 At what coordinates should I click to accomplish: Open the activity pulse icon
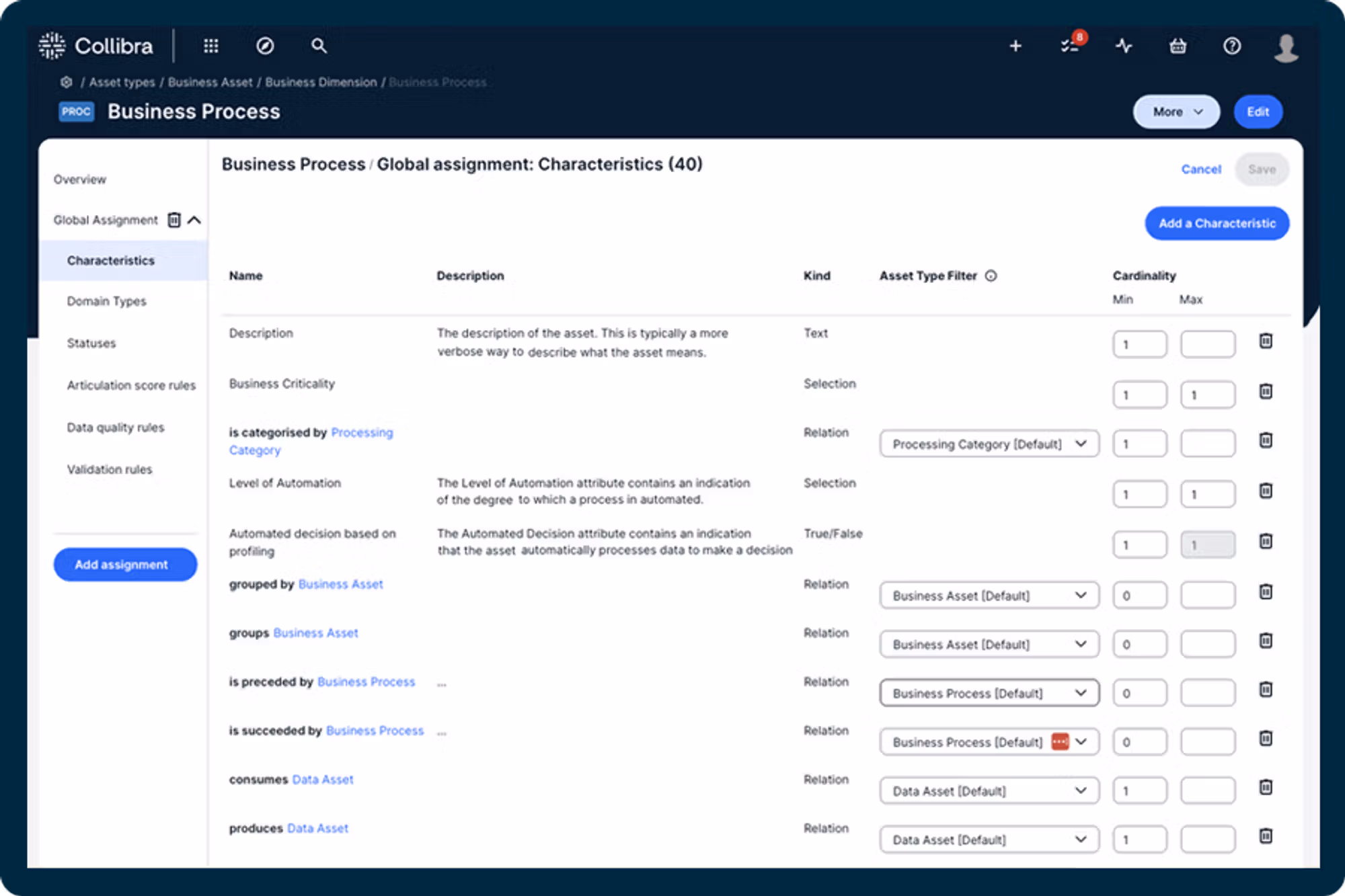1124,46
